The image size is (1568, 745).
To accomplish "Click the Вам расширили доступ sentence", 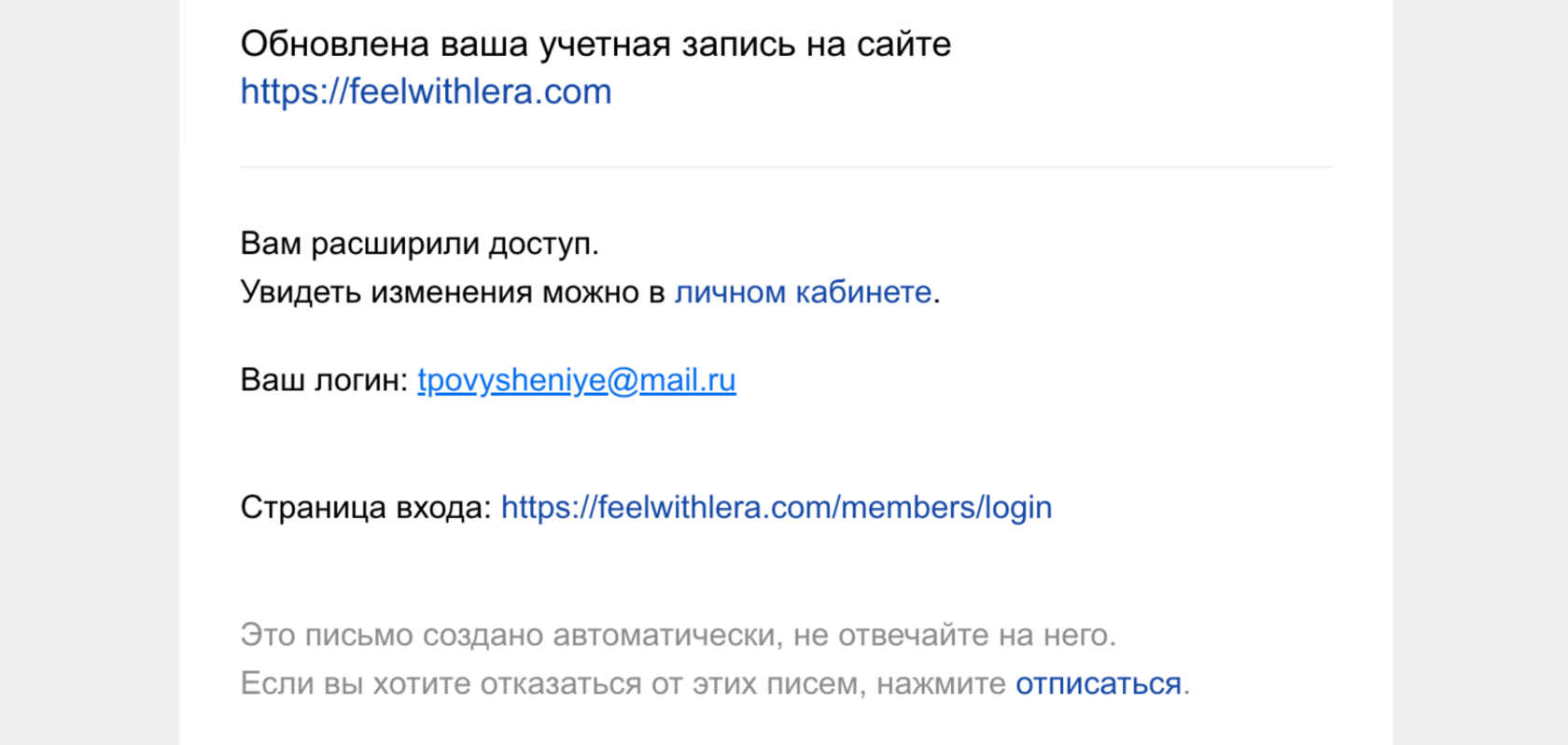I will coord(419,244).
